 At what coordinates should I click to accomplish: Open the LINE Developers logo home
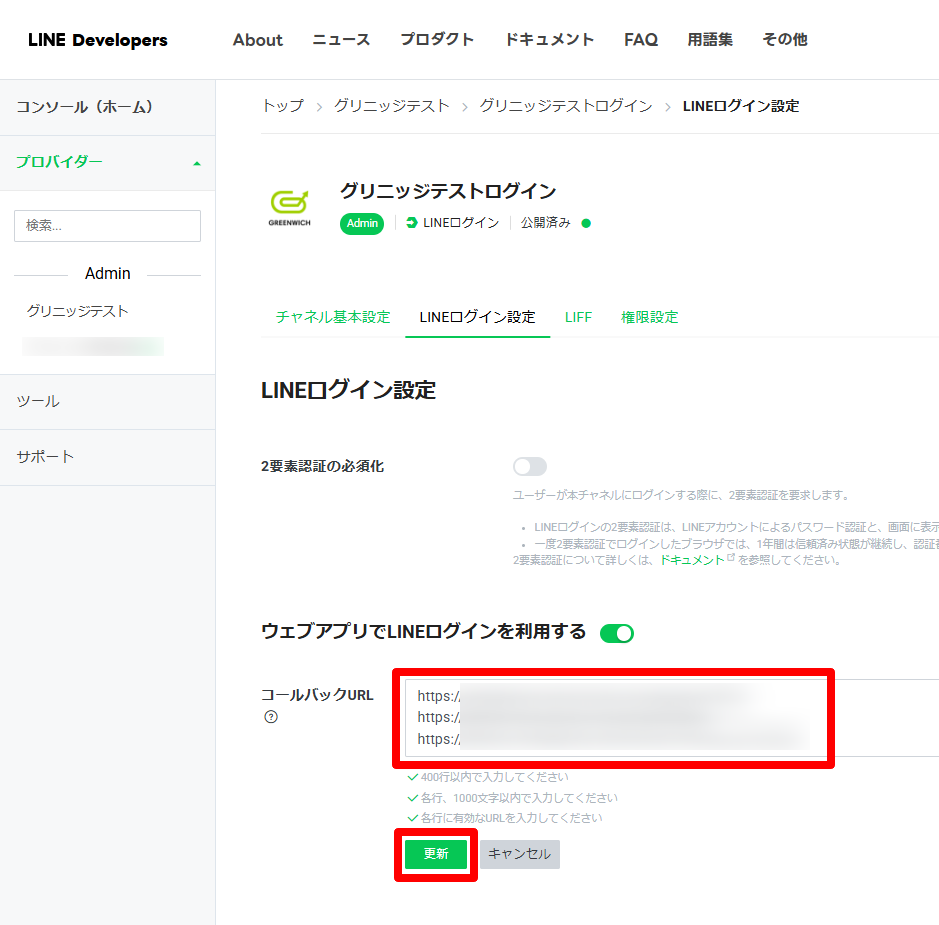pyautogui.click(x=98, y=40)
